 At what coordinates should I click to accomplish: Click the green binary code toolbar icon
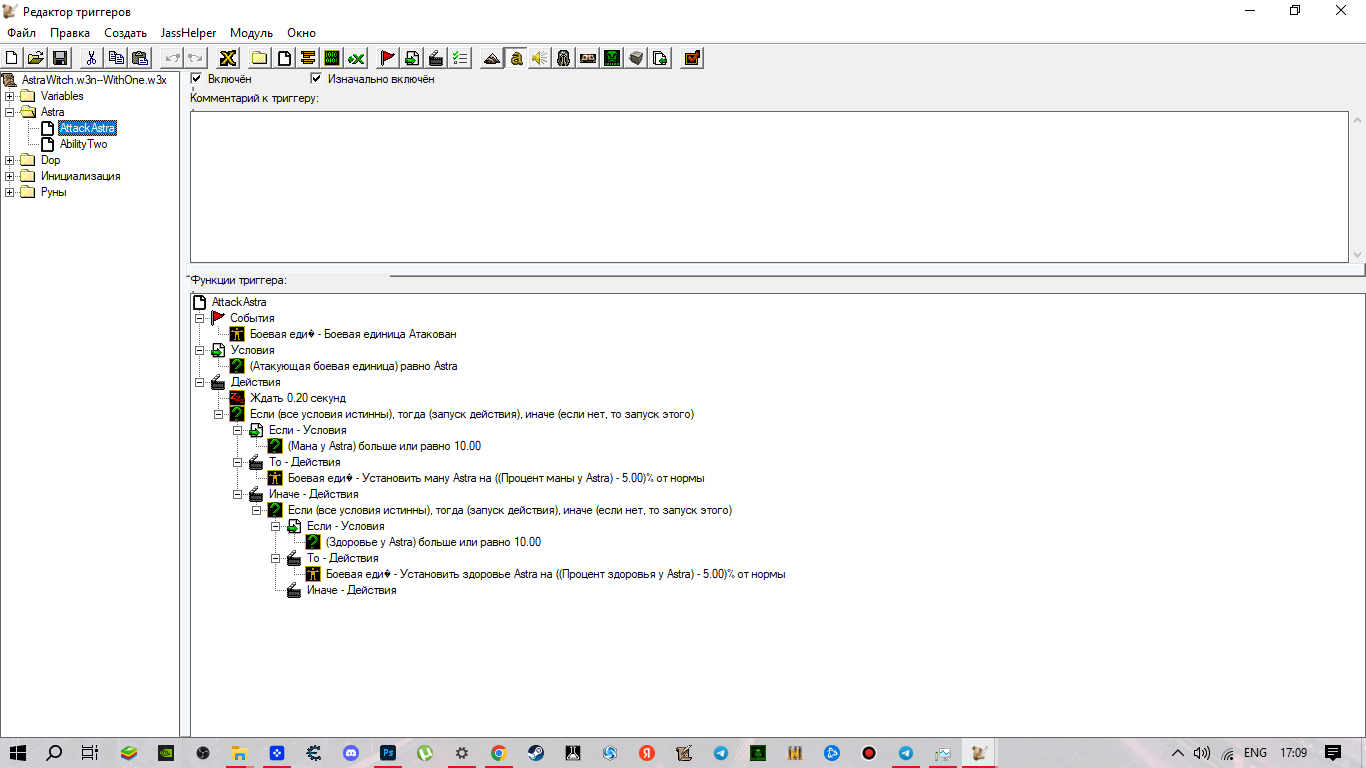(x=332, y=58)
